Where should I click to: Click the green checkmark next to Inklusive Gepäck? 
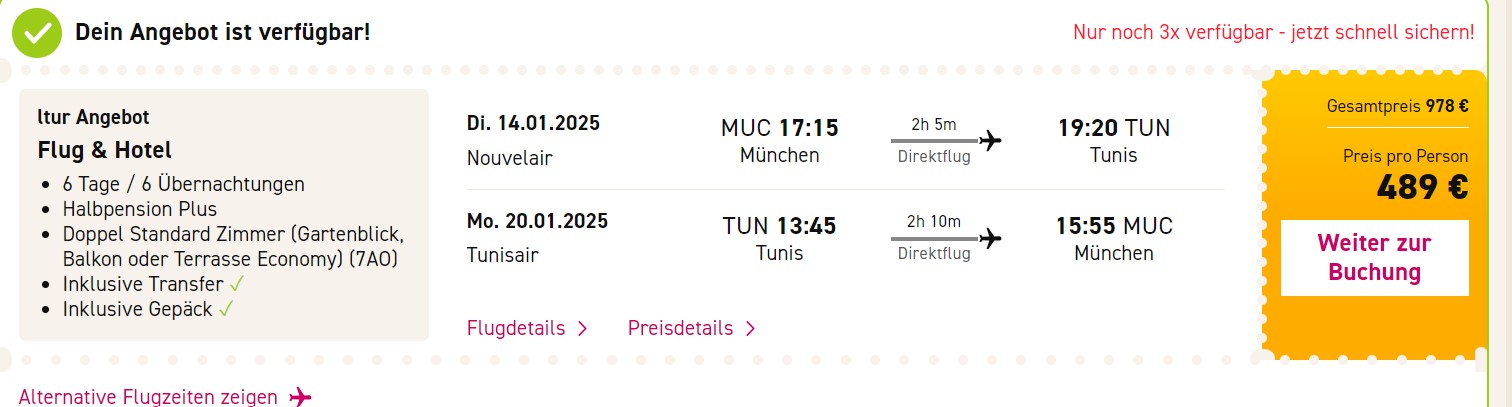(226, 309)
